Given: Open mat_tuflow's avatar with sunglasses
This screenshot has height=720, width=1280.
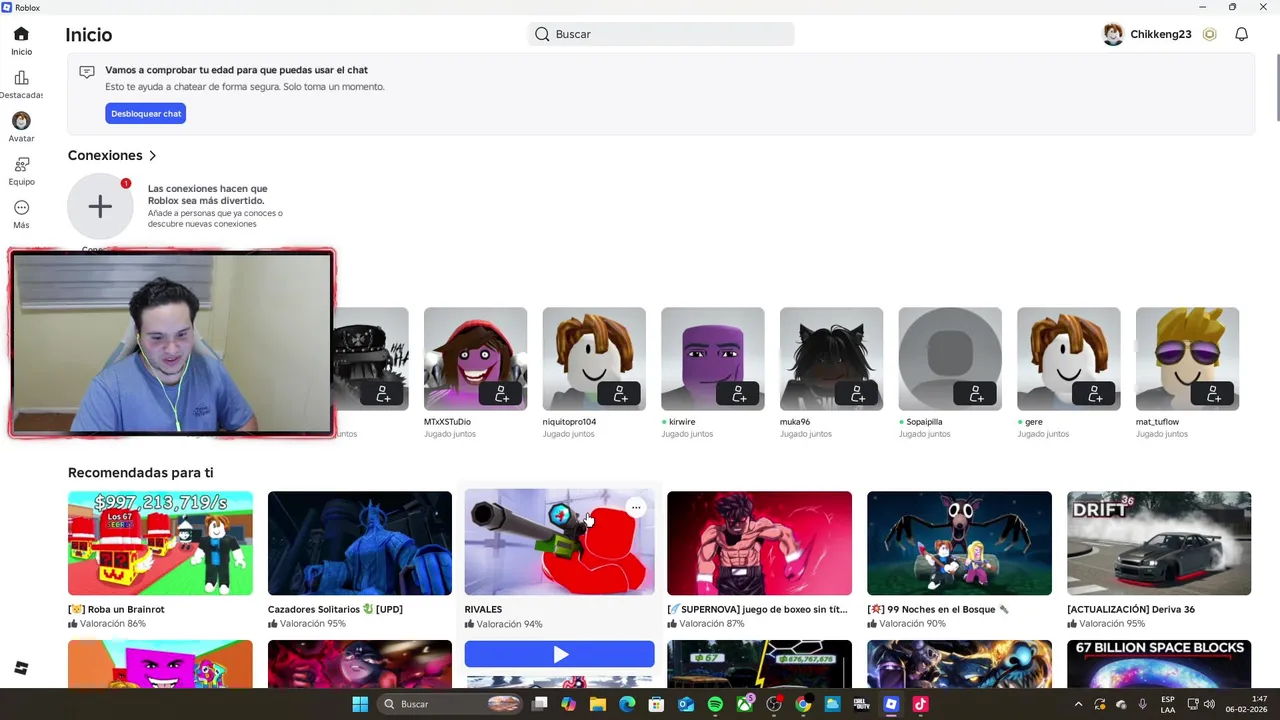Looking at the screenshot, I should point(1188,359).
